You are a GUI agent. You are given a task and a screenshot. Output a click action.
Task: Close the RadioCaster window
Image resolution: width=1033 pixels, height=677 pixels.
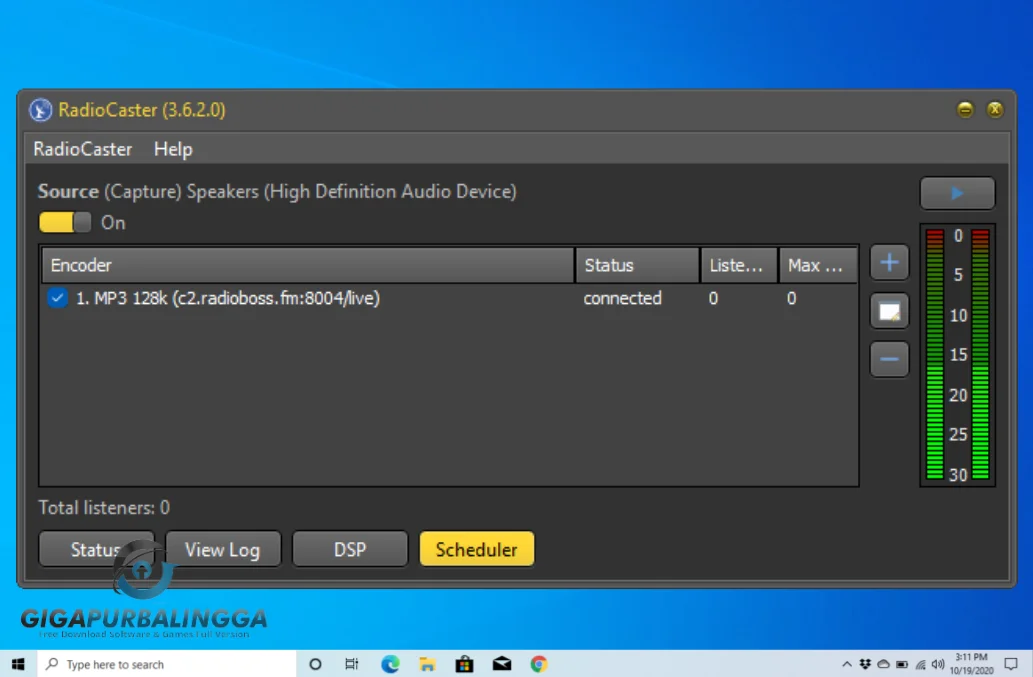995,109
